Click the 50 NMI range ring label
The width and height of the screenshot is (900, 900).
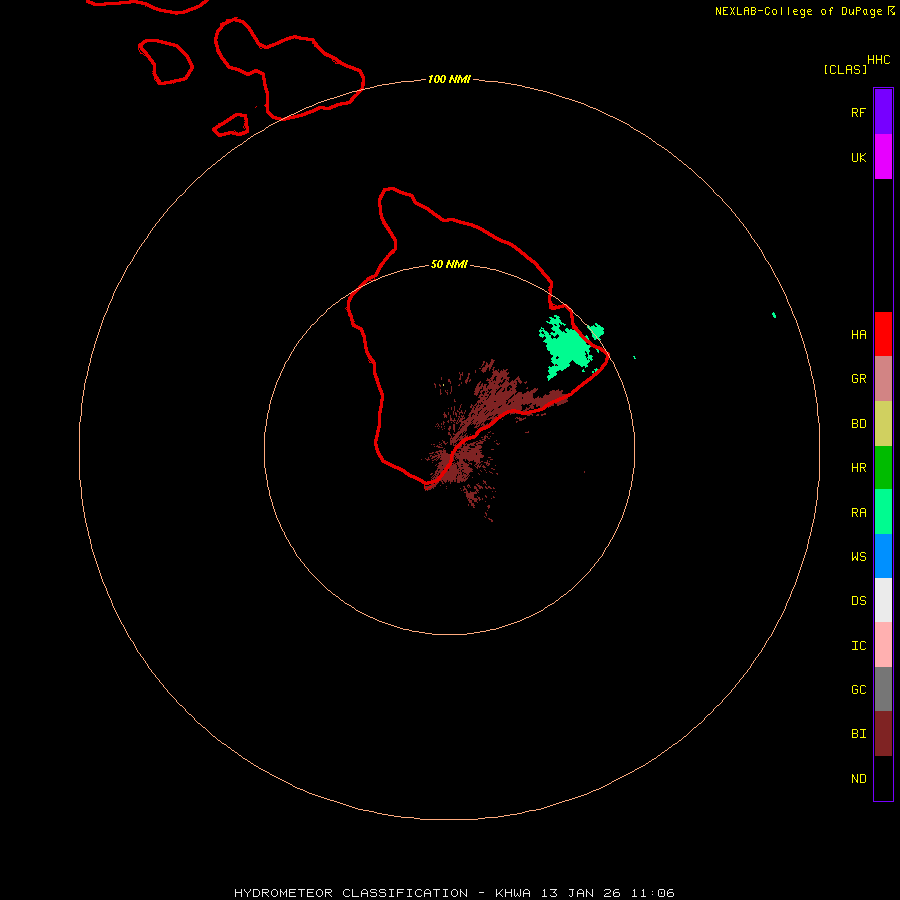449,264
